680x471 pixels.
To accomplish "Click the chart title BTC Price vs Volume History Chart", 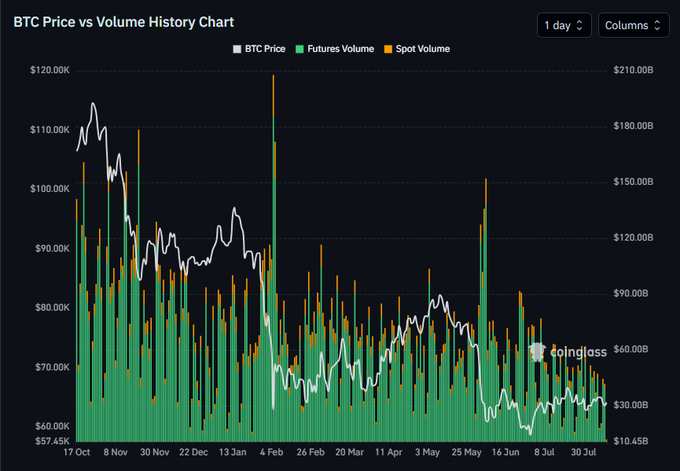I will 124,22.
